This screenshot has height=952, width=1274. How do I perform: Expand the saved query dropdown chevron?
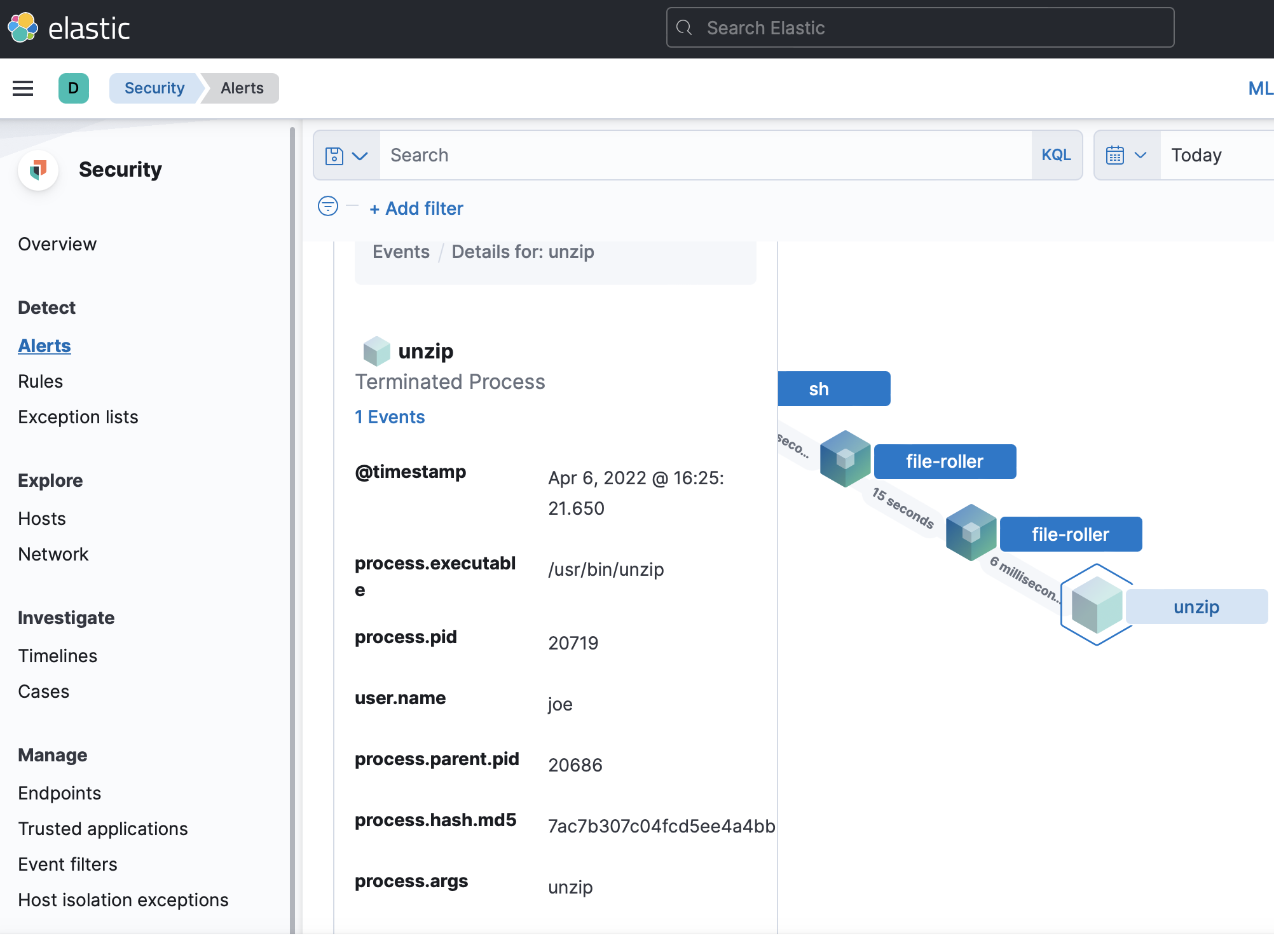[360, 155]
